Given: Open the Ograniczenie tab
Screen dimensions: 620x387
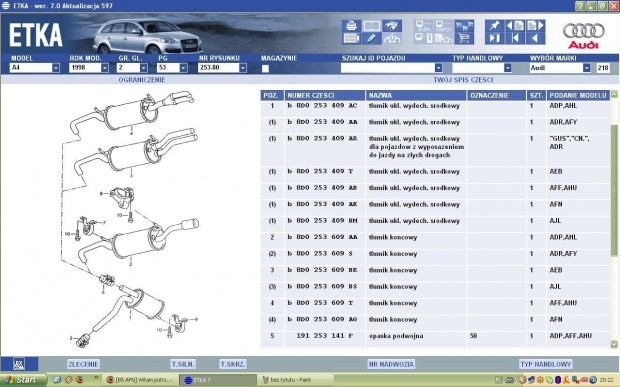Looking at the screenshot, I should click(x=142, y=80).
